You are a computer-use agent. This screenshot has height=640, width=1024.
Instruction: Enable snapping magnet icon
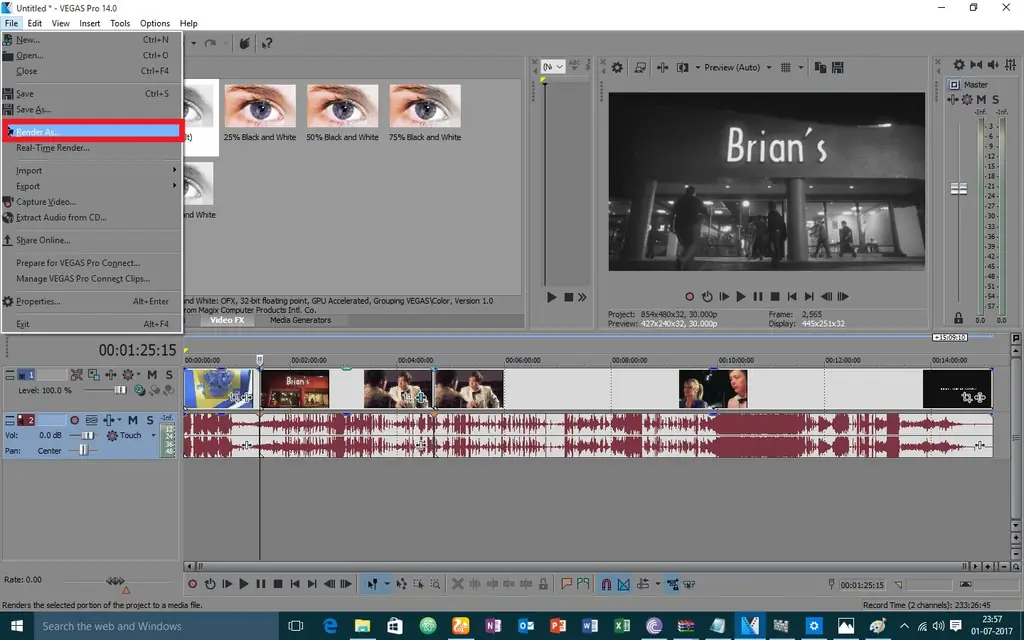coord(606,584)
